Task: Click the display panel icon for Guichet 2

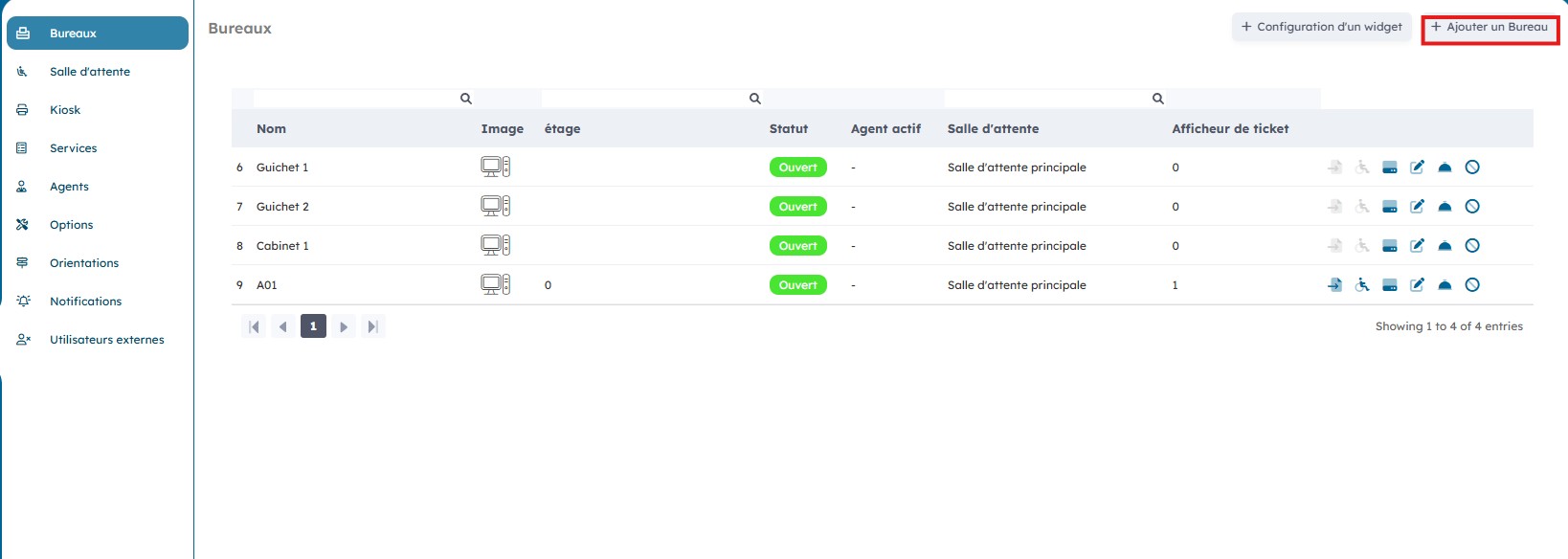Action: pos(1390,207)
